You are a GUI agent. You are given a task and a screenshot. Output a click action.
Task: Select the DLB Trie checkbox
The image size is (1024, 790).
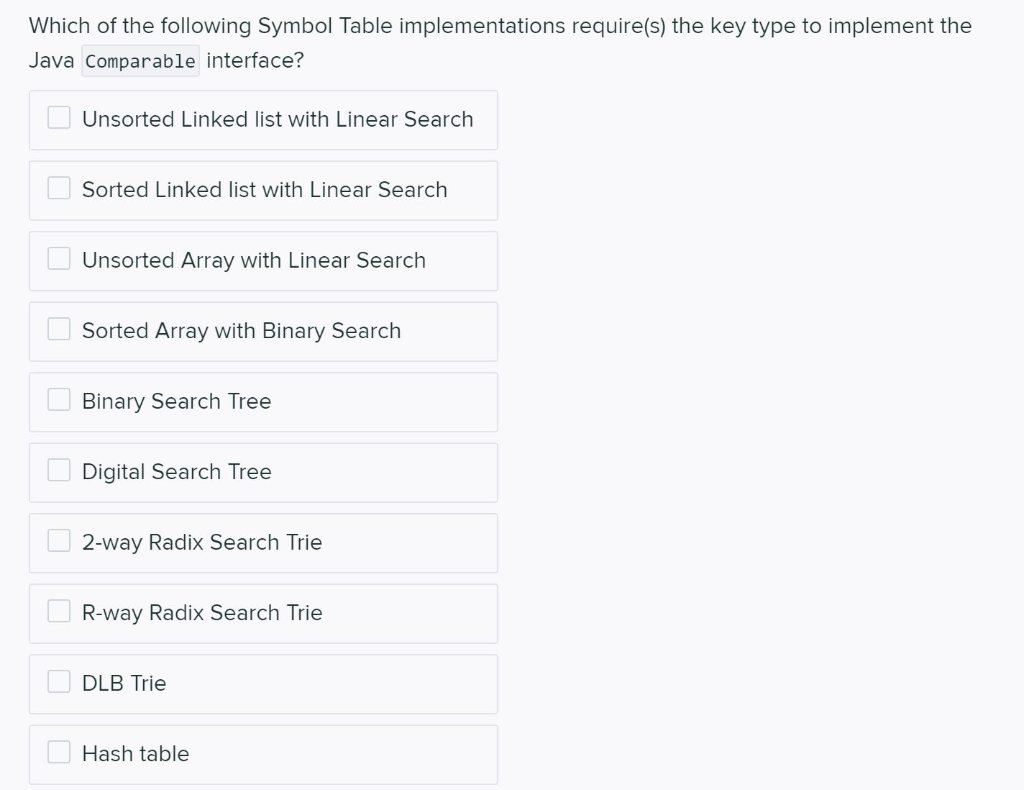click(x=59, y=682)
